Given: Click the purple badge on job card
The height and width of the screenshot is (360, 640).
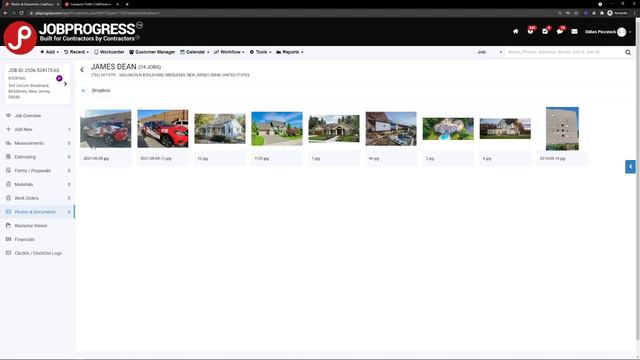Looking at the screenshot, I should click(x=59, y=78).
